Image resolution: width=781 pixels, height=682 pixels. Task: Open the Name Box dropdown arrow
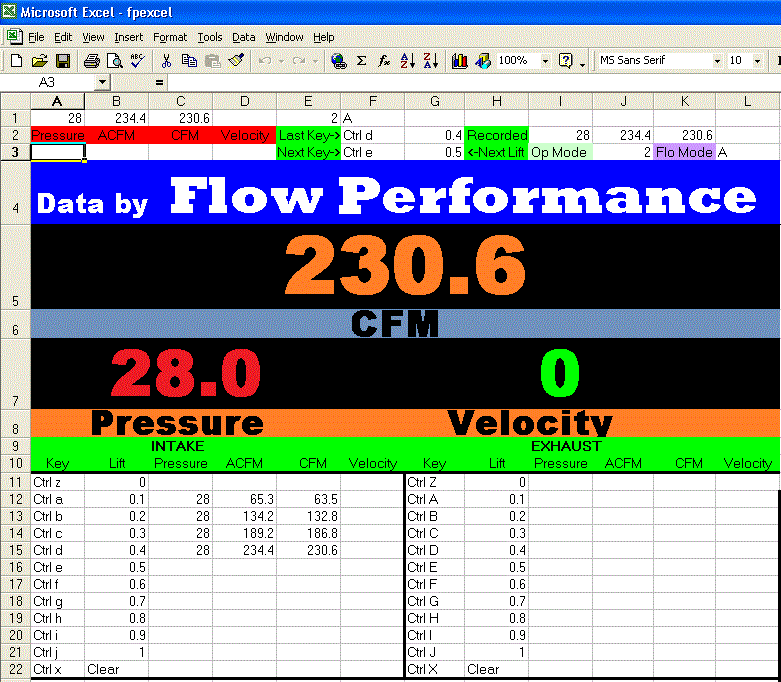[x=102, y=82]
